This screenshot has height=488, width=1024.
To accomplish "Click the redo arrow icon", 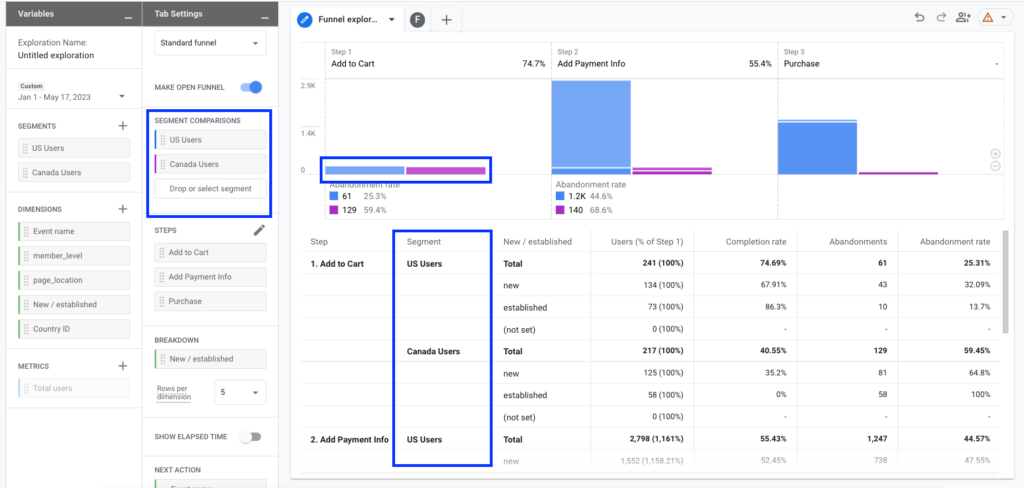I will [941, 17].
